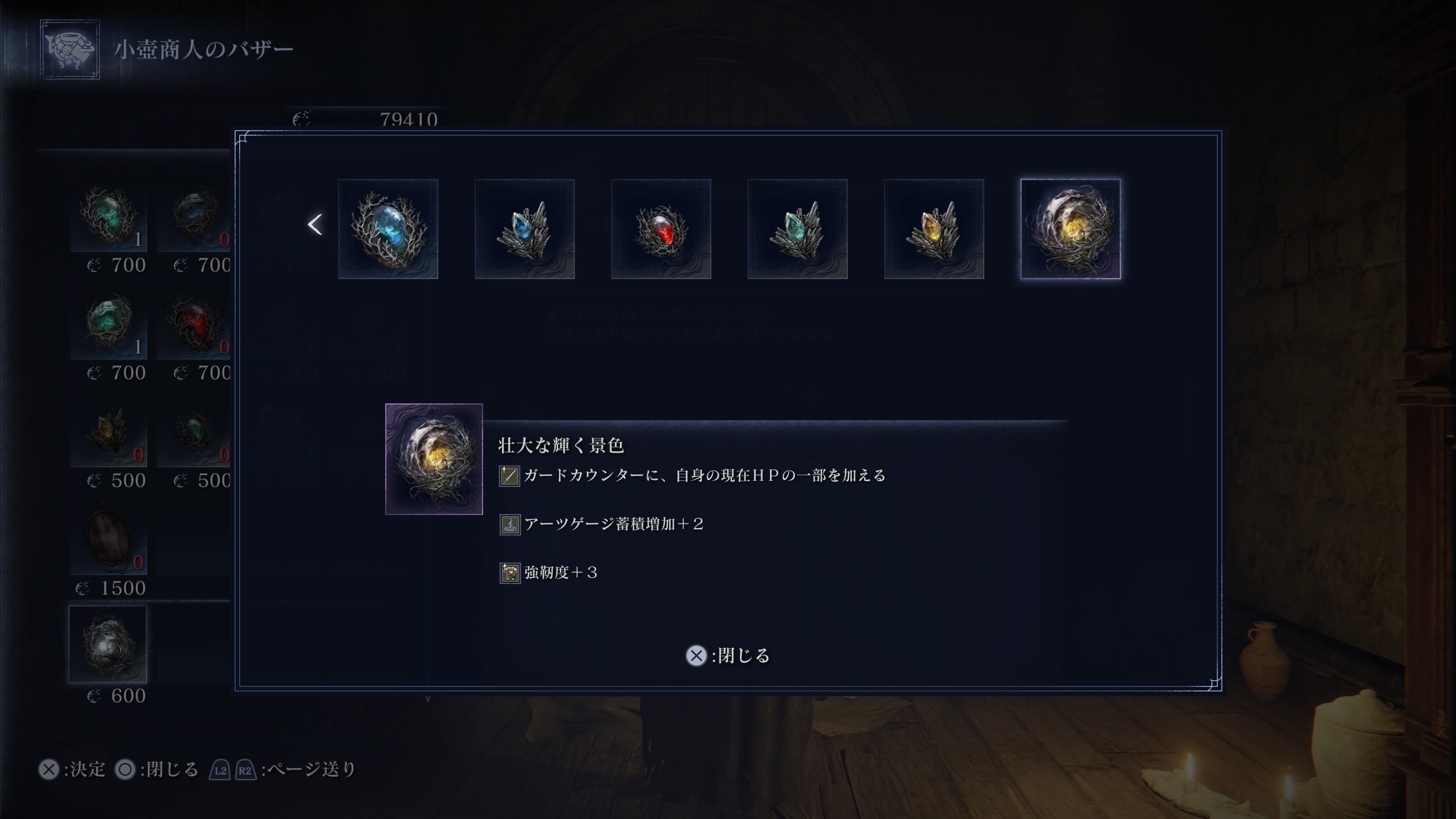Select the blue crystal shard relic
The image size is (1456, 819).
[524, 229]
